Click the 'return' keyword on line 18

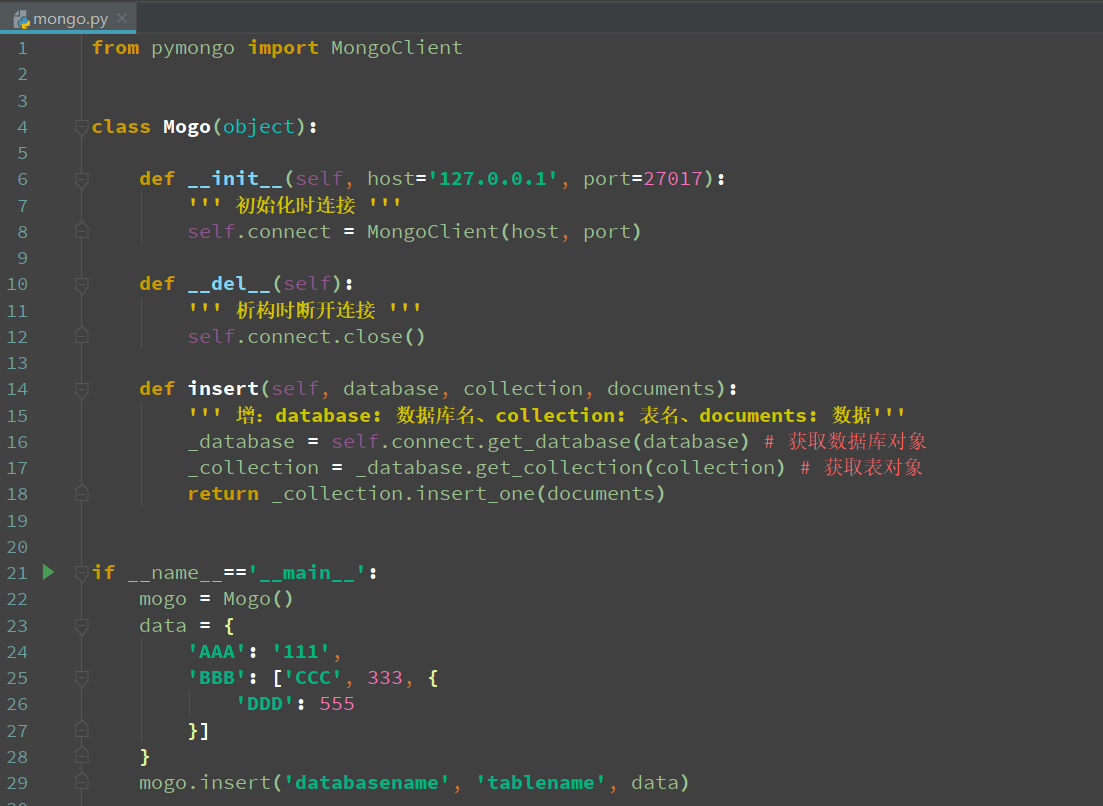click(223, 494)
